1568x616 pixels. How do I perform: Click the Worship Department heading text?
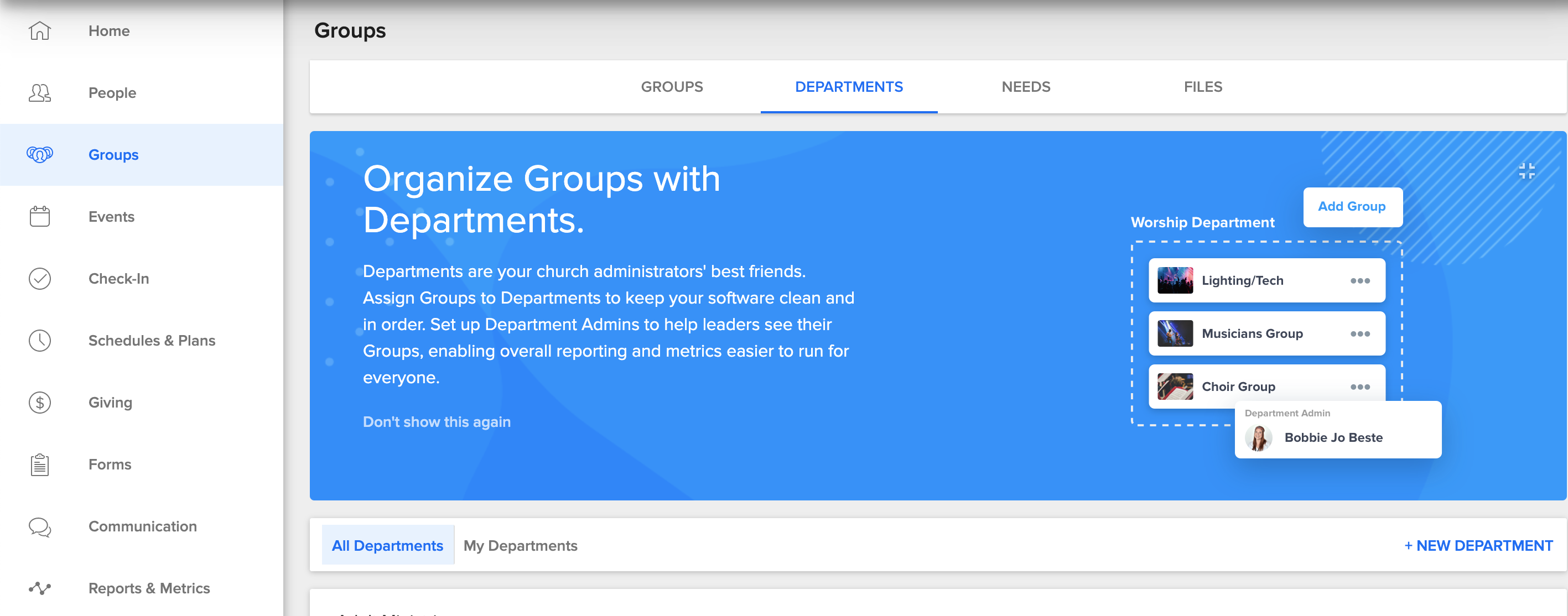click(1202, 222)
